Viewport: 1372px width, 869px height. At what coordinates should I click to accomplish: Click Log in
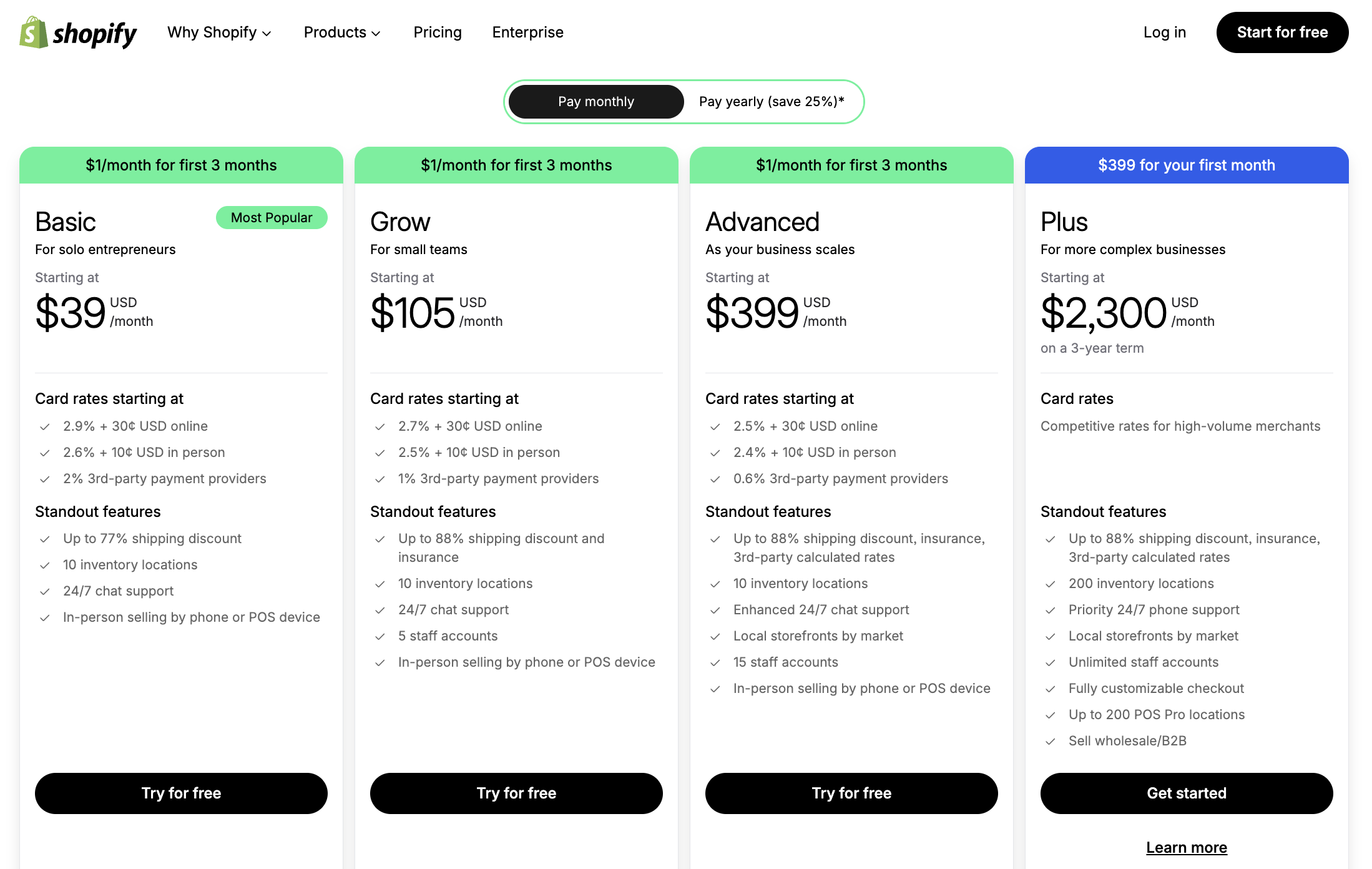pos(1164,32)
